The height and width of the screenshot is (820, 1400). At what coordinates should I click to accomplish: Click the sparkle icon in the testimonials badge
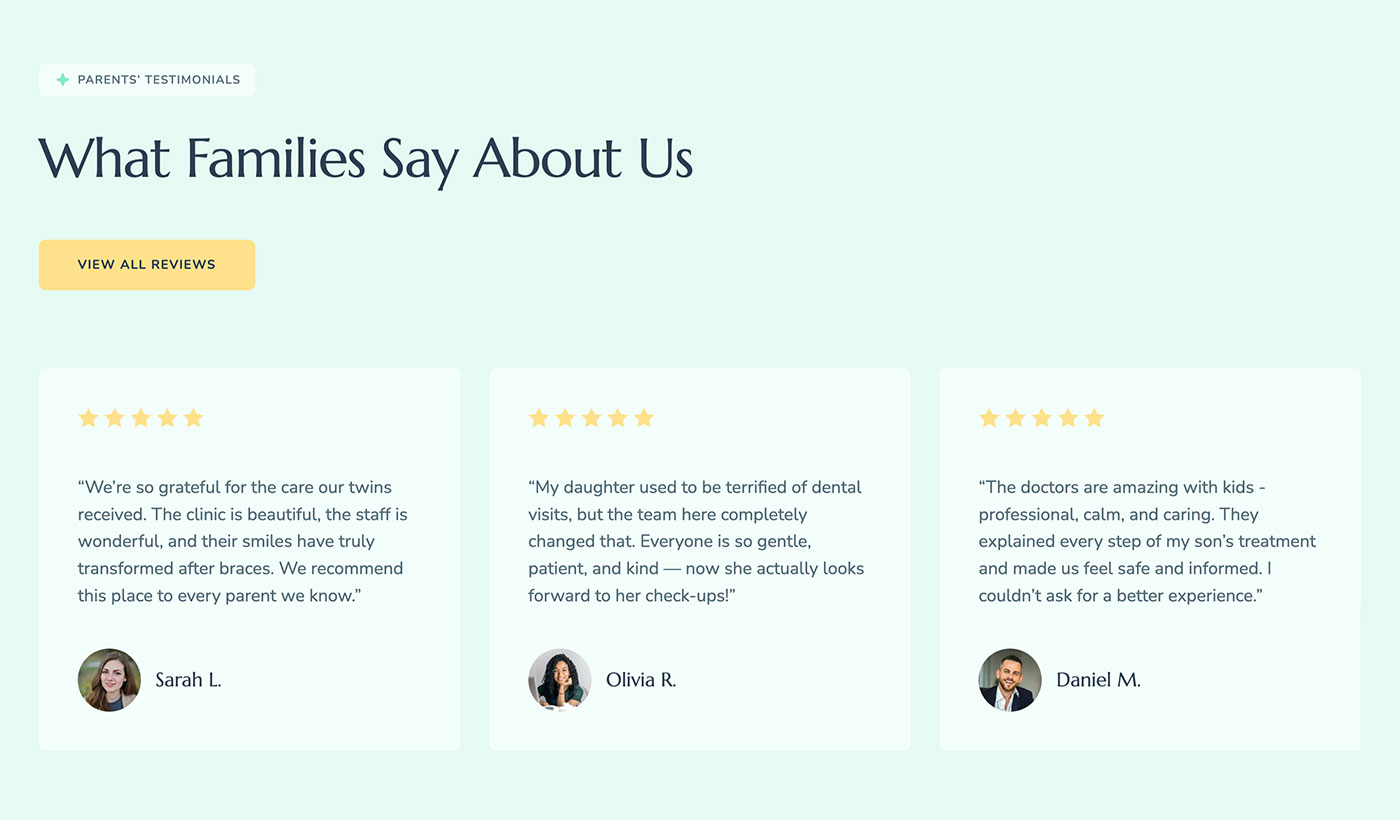[62, 79]
